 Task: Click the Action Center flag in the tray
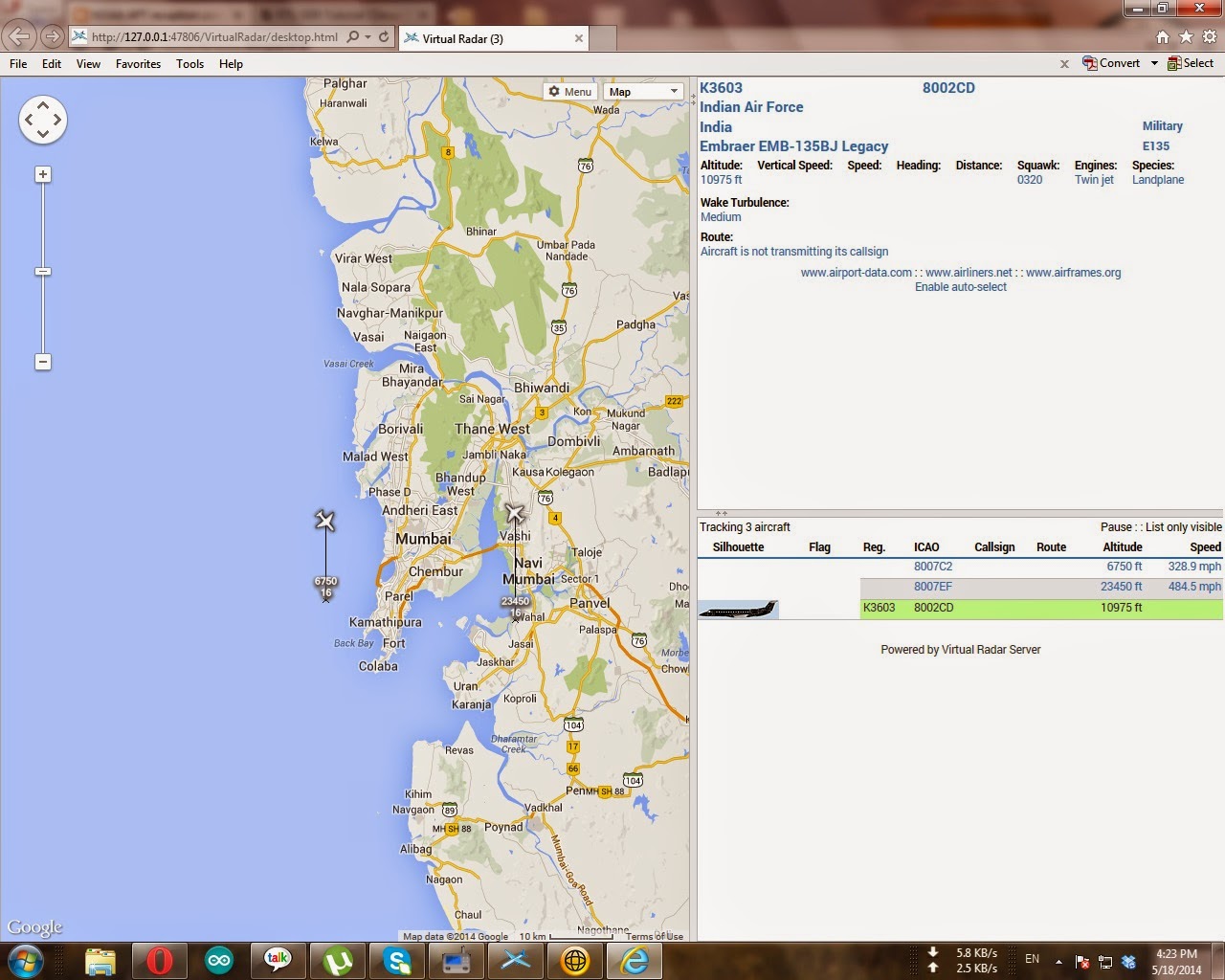(x=1082, y=962)
